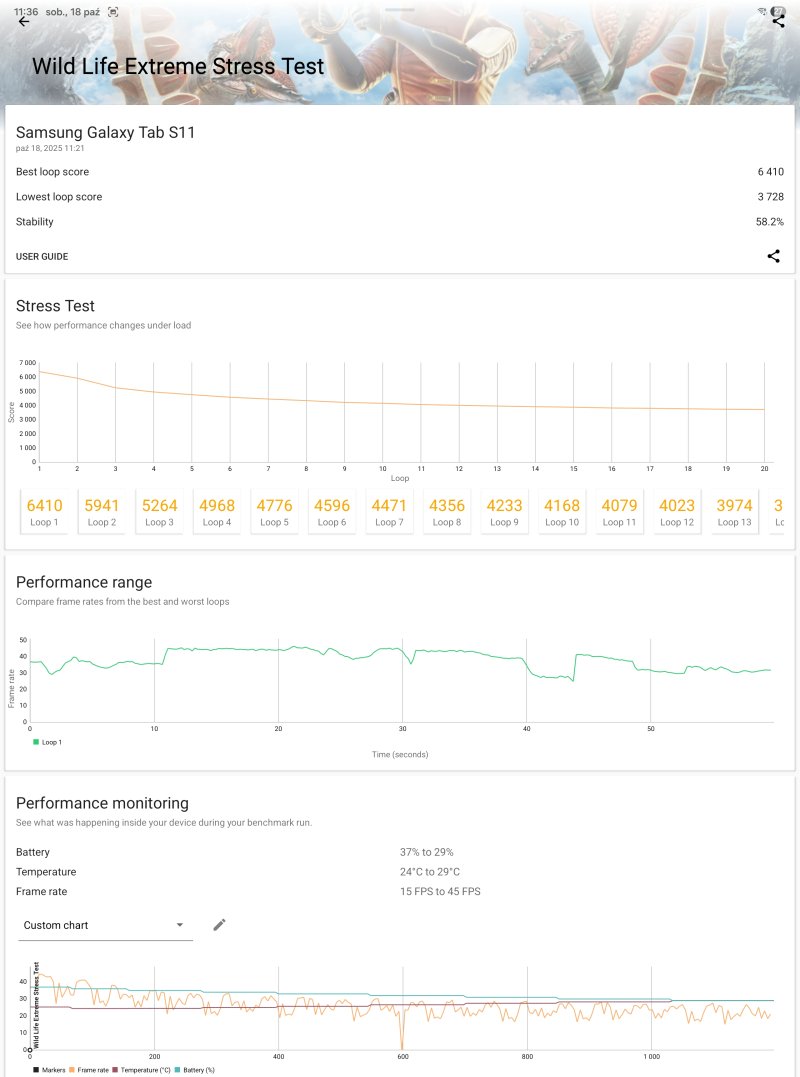Toggle the Frame rate legend series
Viewport: 800px width, 1077px height.
pyautogui.click(x=87, y=1070)
